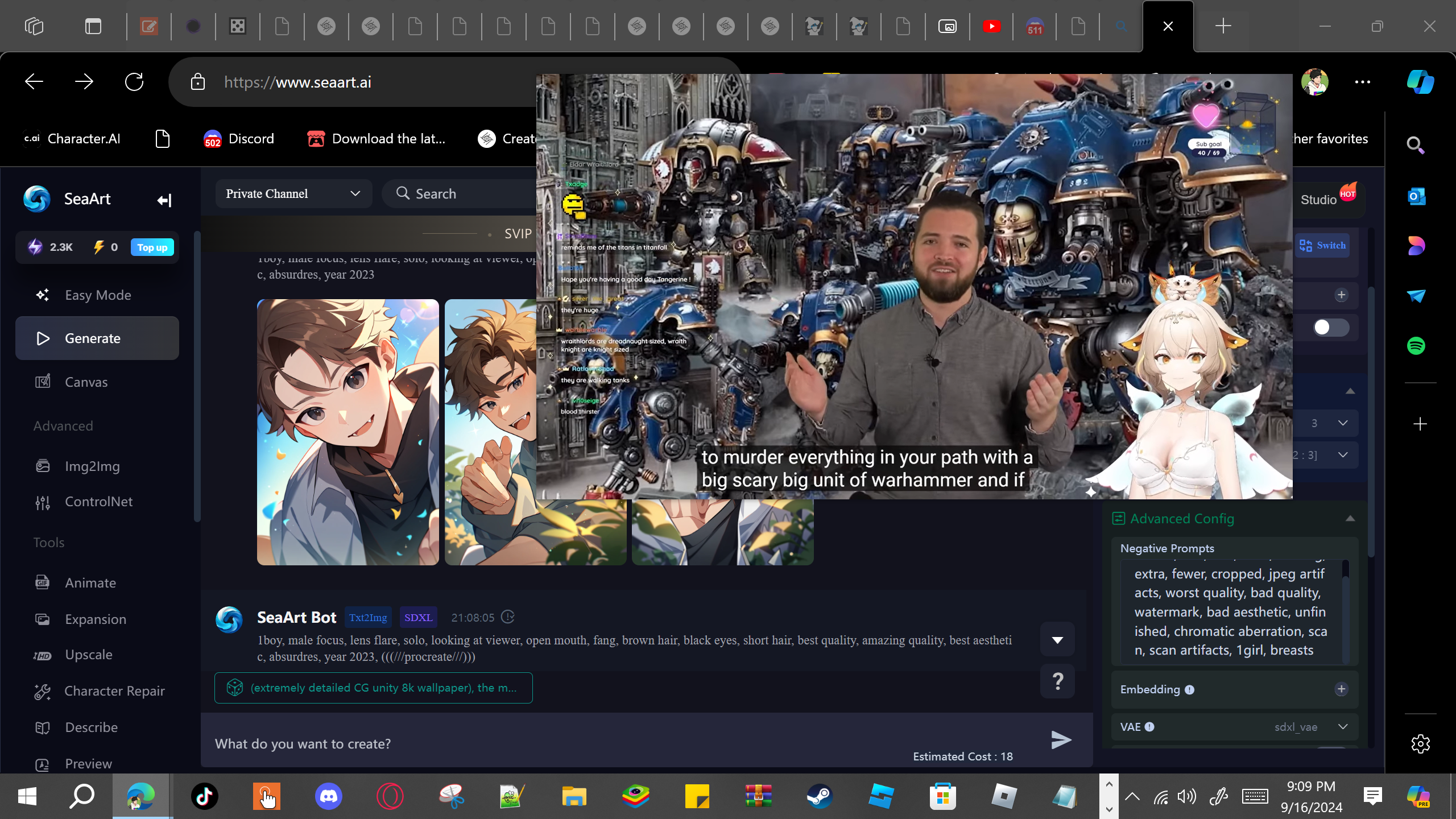The image size is (1456, 819).
Task: Collapse the Advanced Config section
Action: [x=1350, y=519]
